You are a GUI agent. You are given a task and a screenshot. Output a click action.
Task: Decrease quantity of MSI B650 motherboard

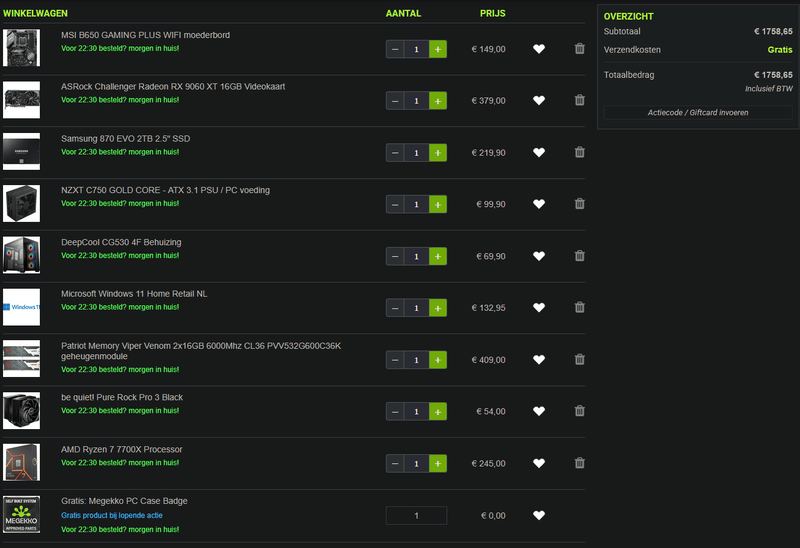pyautogui.click(x=395, y=49)
